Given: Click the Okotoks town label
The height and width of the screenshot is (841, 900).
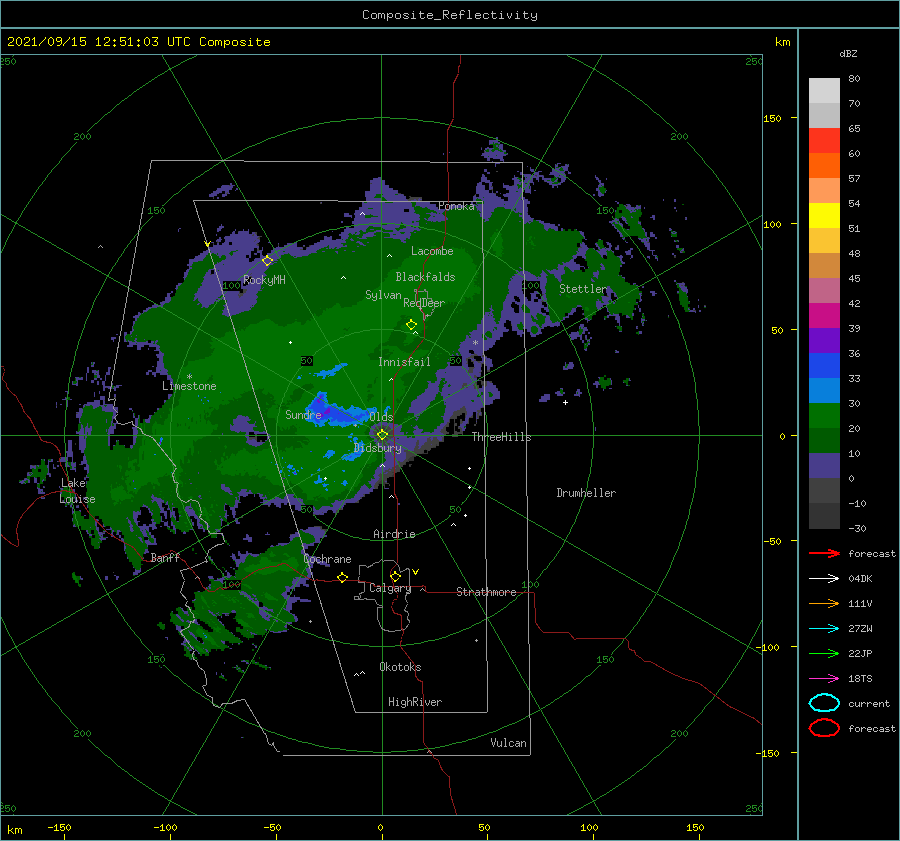Looking at the screenshot, I should 401,667.
